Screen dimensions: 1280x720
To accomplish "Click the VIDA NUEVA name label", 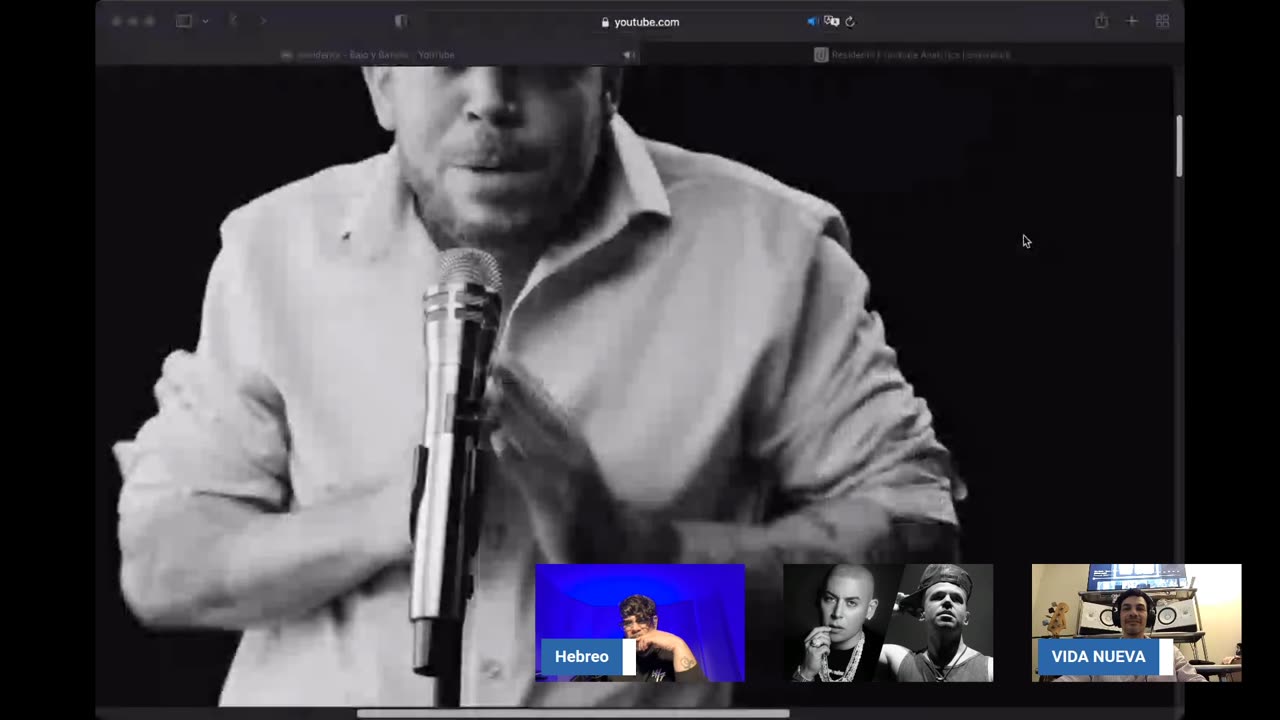I will coord(1098,657).
